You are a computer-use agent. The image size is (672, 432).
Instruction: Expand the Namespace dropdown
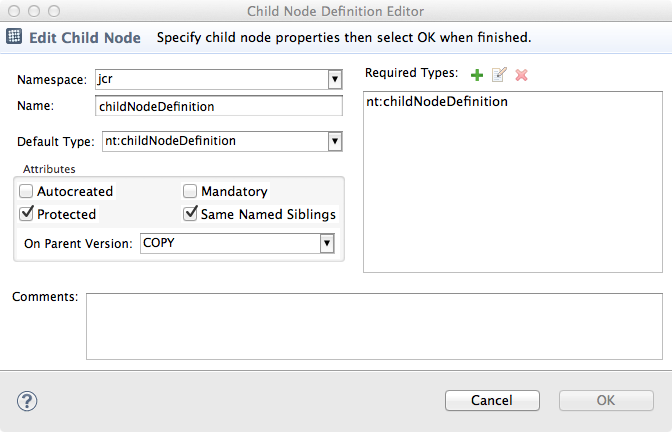[x=334, y=79]
